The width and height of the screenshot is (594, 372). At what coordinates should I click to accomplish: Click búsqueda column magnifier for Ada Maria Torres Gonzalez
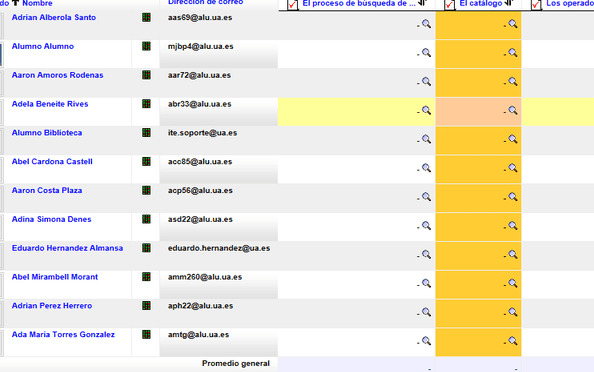[x=427, y=341]
